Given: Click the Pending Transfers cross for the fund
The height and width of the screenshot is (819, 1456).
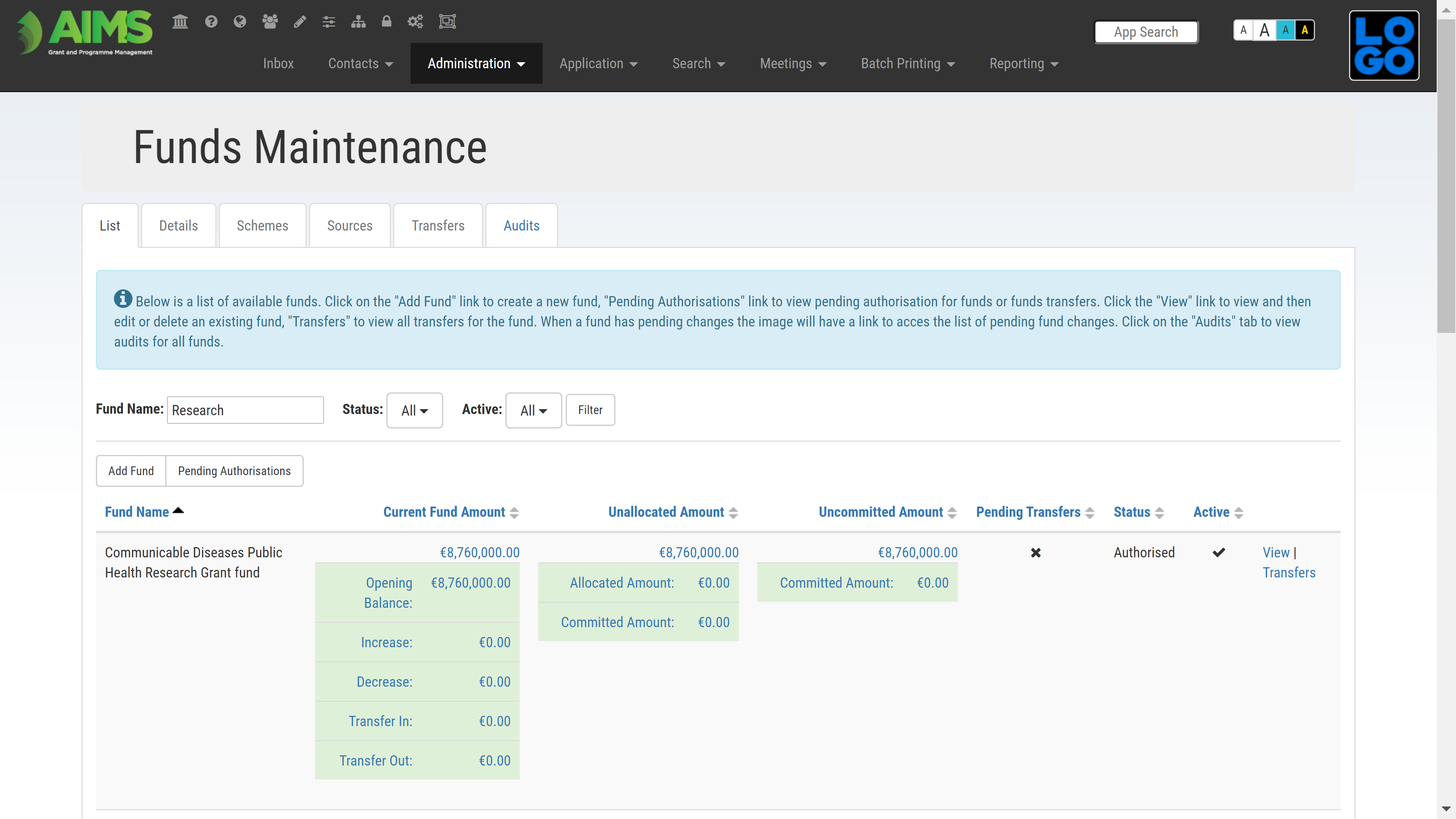Looking at the screenshot, I should click(x=1036, y=552).
